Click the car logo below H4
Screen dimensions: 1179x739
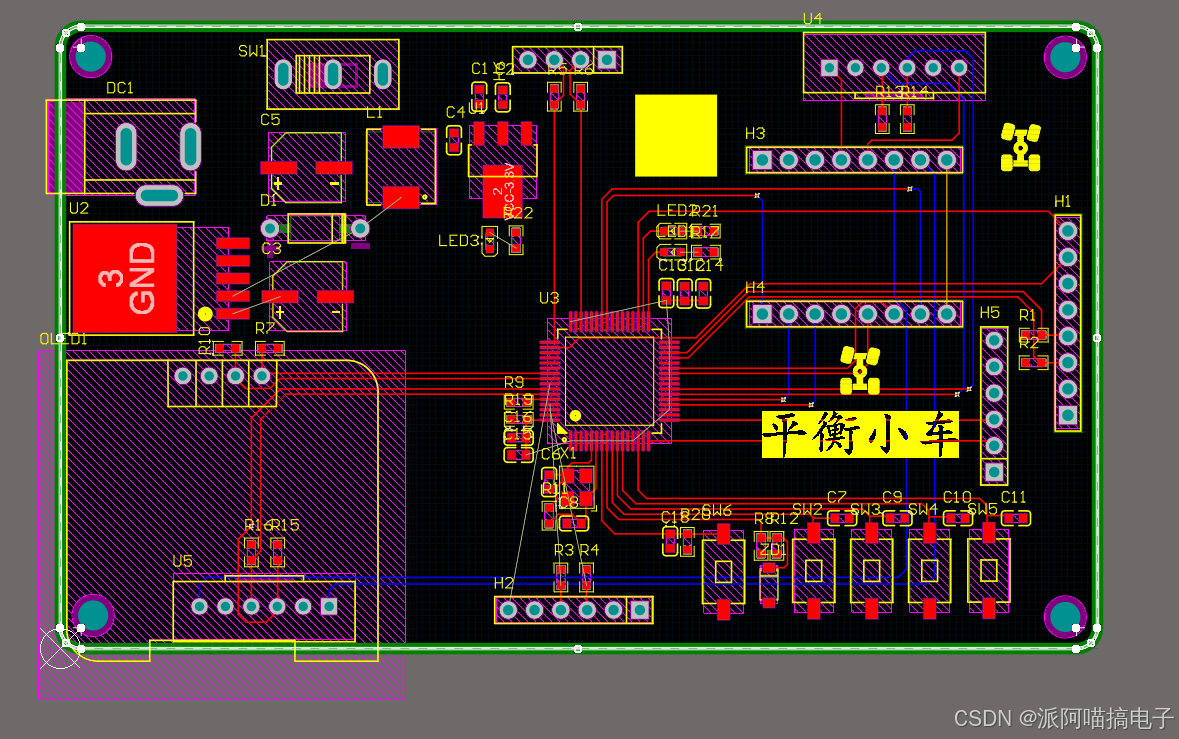[860, 371]
